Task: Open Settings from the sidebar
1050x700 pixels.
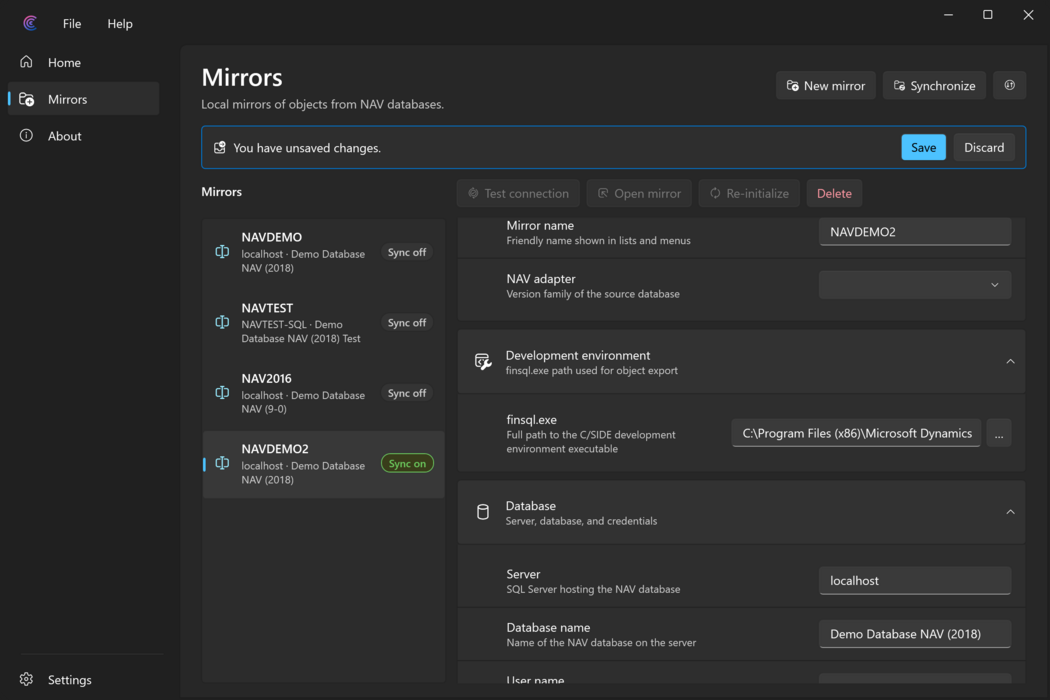Action: coord(84,679)
